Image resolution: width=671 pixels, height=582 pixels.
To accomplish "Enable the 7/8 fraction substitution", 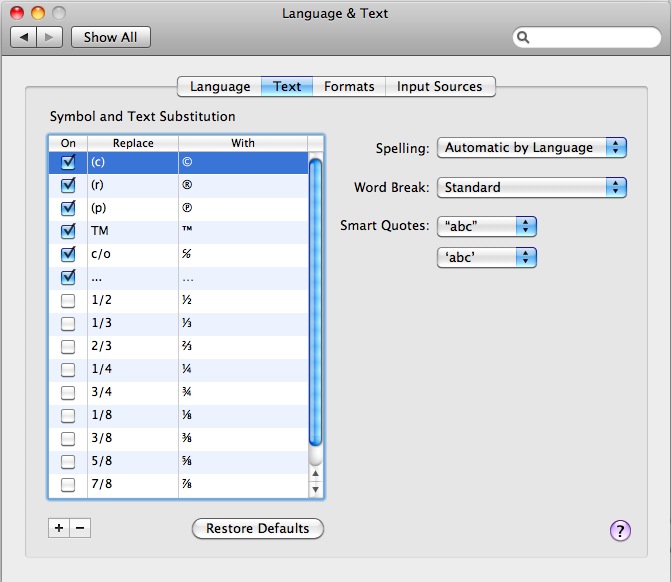I will [68, 485].
